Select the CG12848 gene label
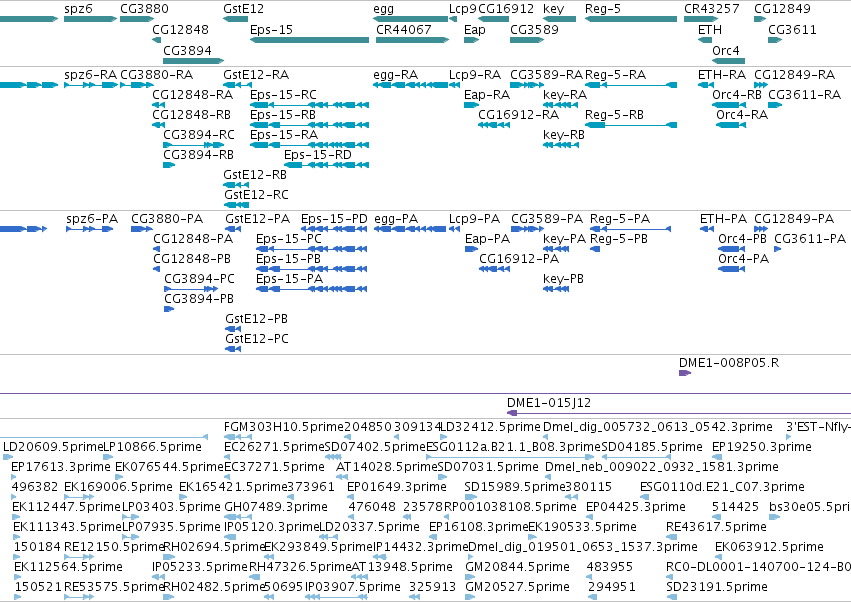Viewport: 851px width, 602px height. coord(180,30)
